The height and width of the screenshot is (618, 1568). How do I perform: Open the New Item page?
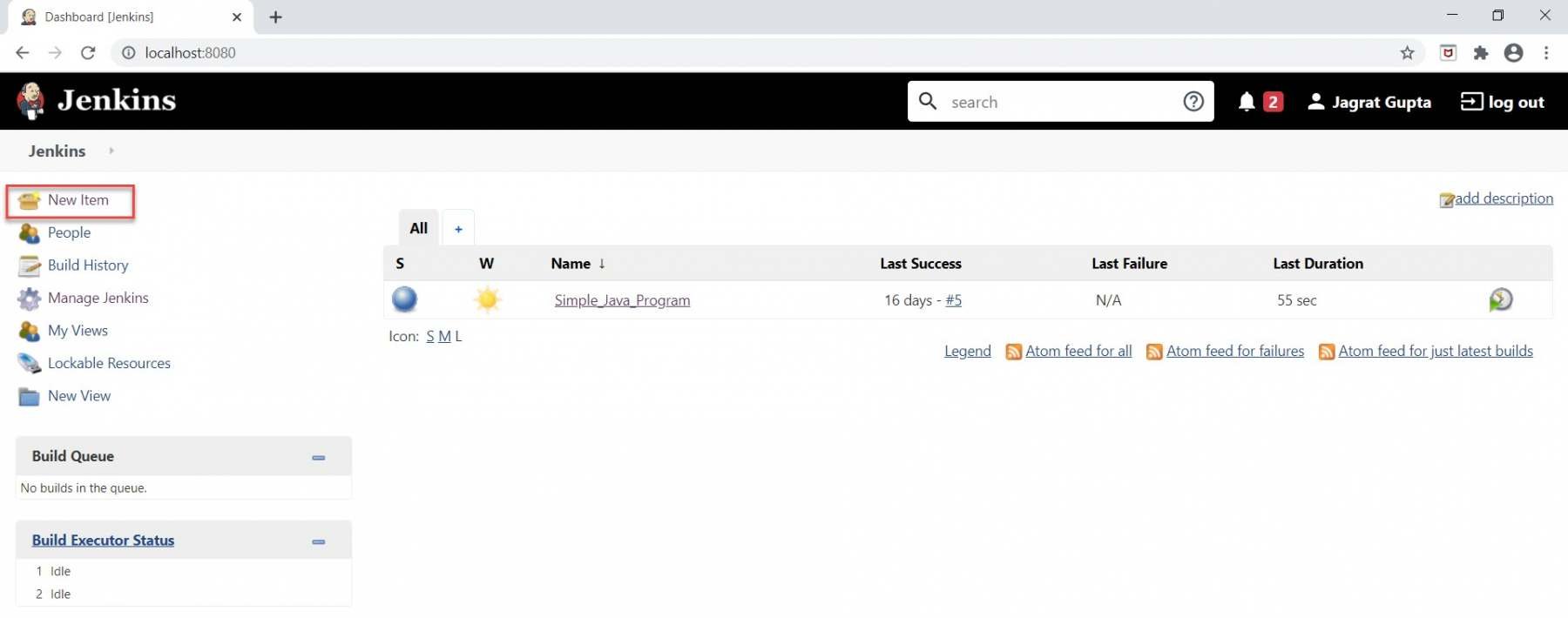tap(78, 200)
